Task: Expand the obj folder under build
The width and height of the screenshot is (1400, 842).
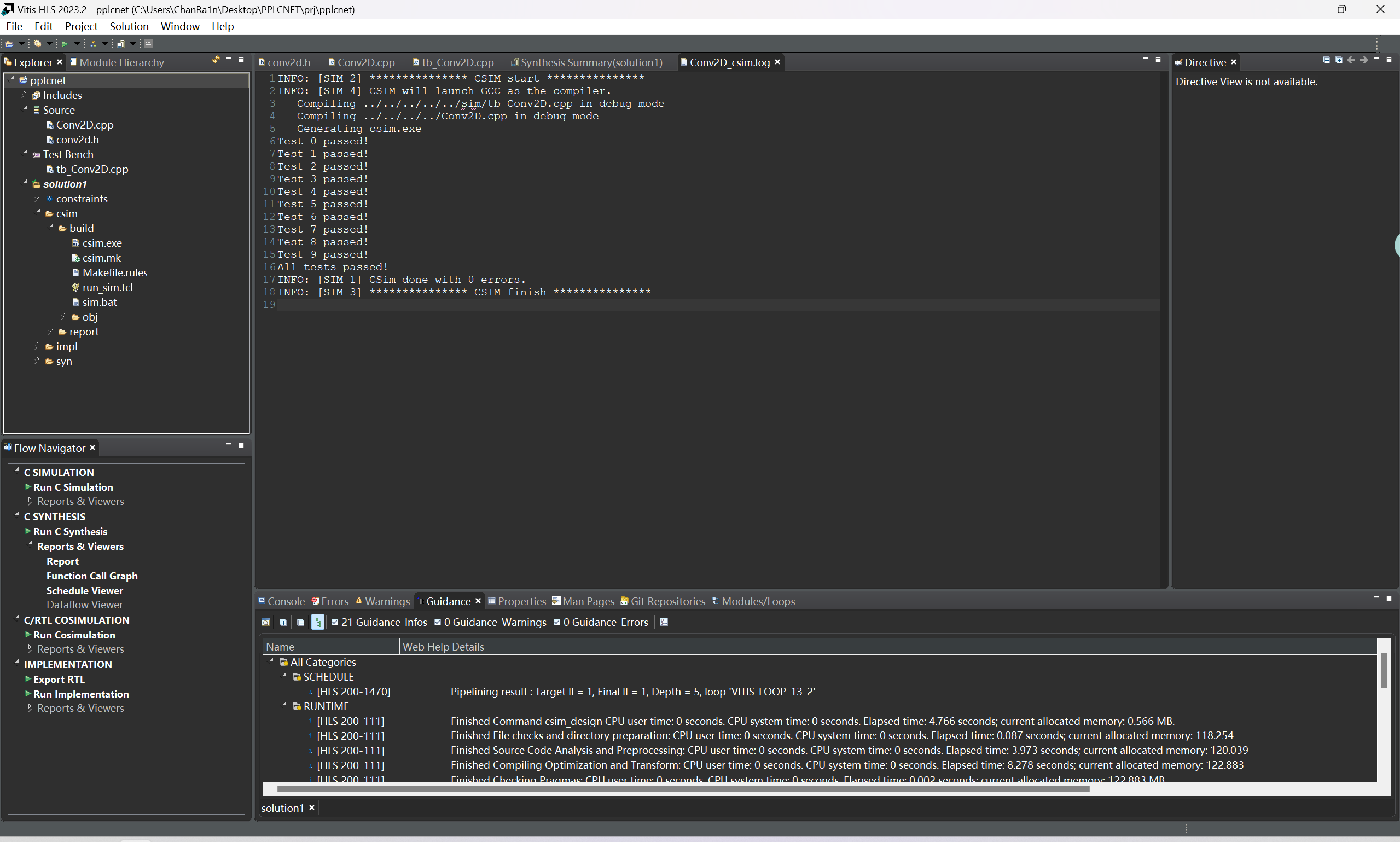Action: click(63, 317)
